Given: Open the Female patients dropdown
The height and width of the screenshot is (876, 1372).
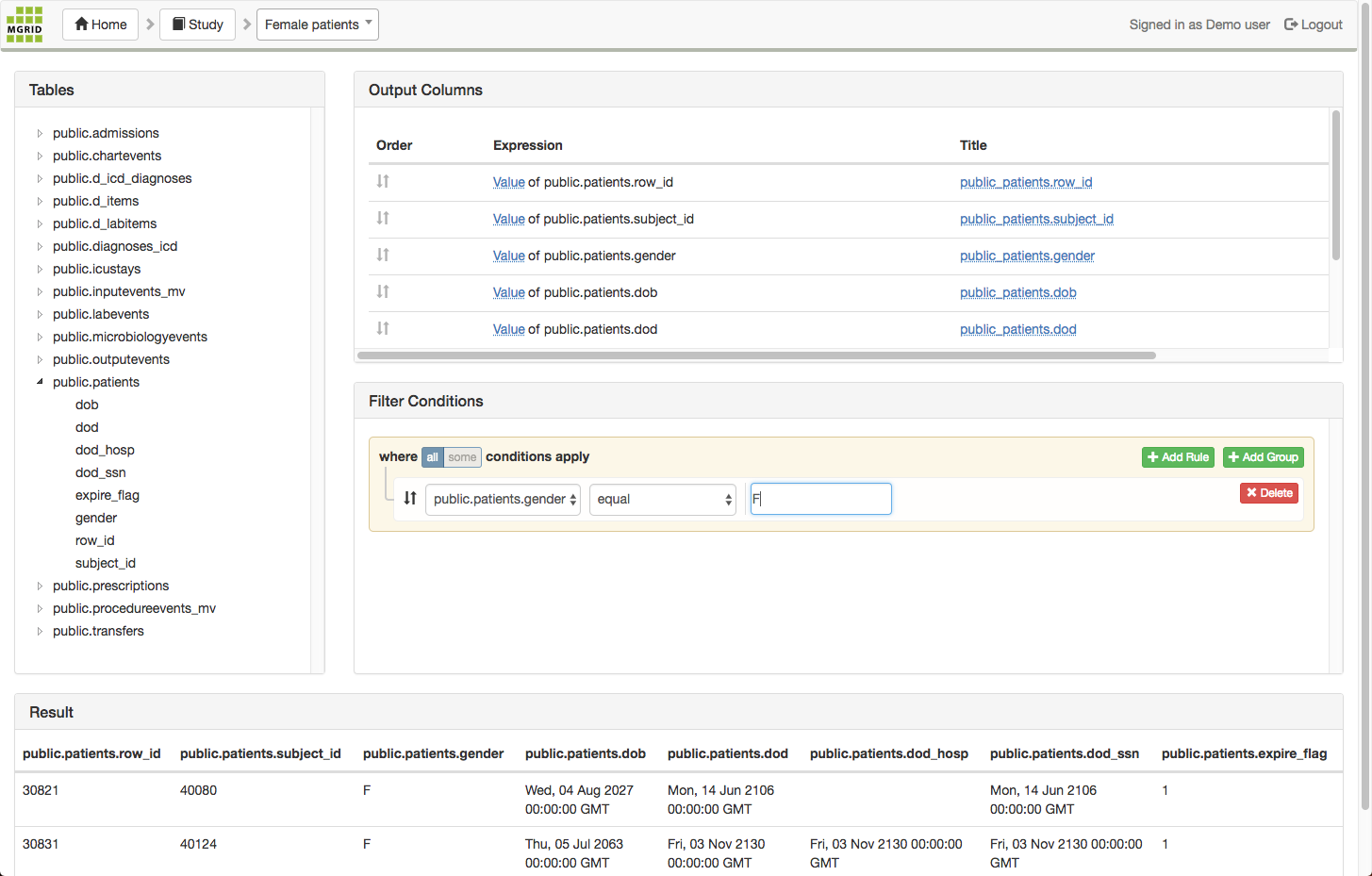Looking at the screenshot, I should point(318,25).
